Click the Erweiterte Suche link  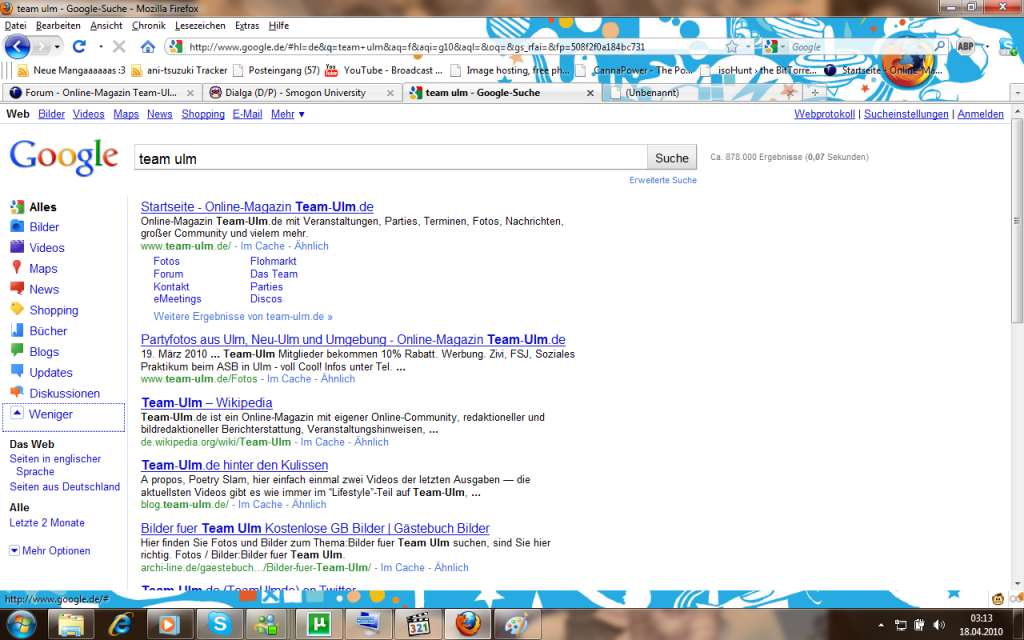tap(663, 180)
